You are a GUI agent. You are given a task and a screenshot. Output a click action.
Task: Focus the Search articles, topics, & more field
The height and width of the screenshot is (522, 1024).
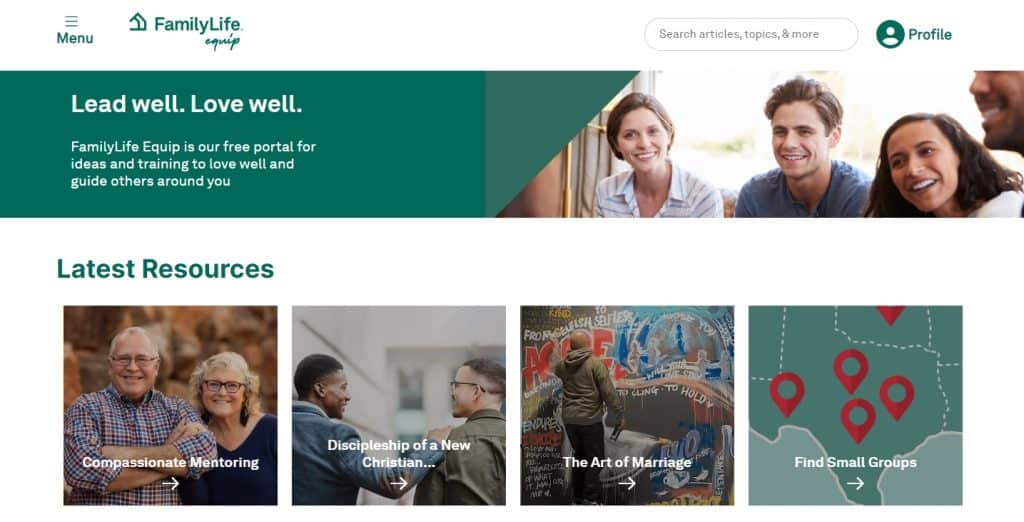[x=751, y=34]
